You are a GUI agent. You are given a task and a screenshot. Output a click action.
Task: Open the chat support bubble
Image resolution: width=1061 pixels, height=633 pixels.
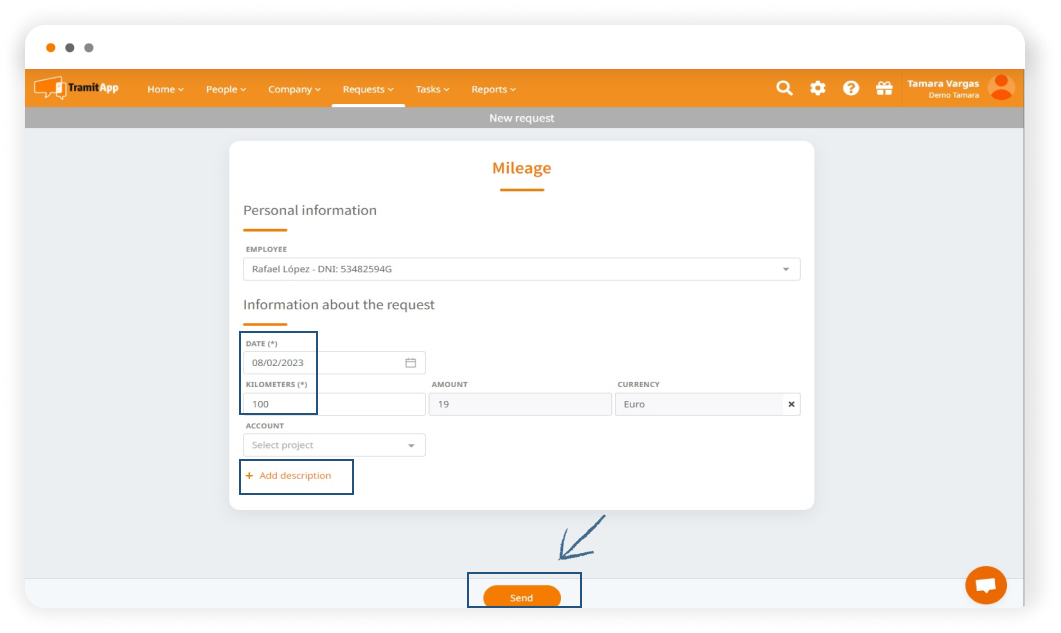(985, 585)
